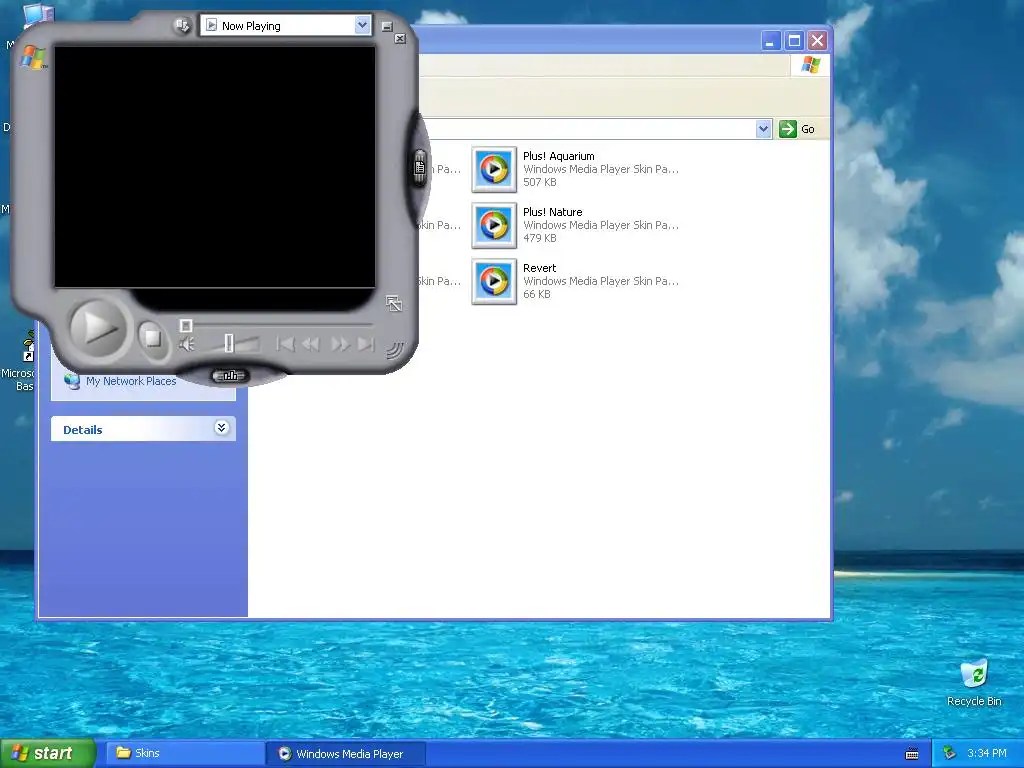Click the Windows logo on Media Player skin
1024x768 pixels.
tap(33, 57)
